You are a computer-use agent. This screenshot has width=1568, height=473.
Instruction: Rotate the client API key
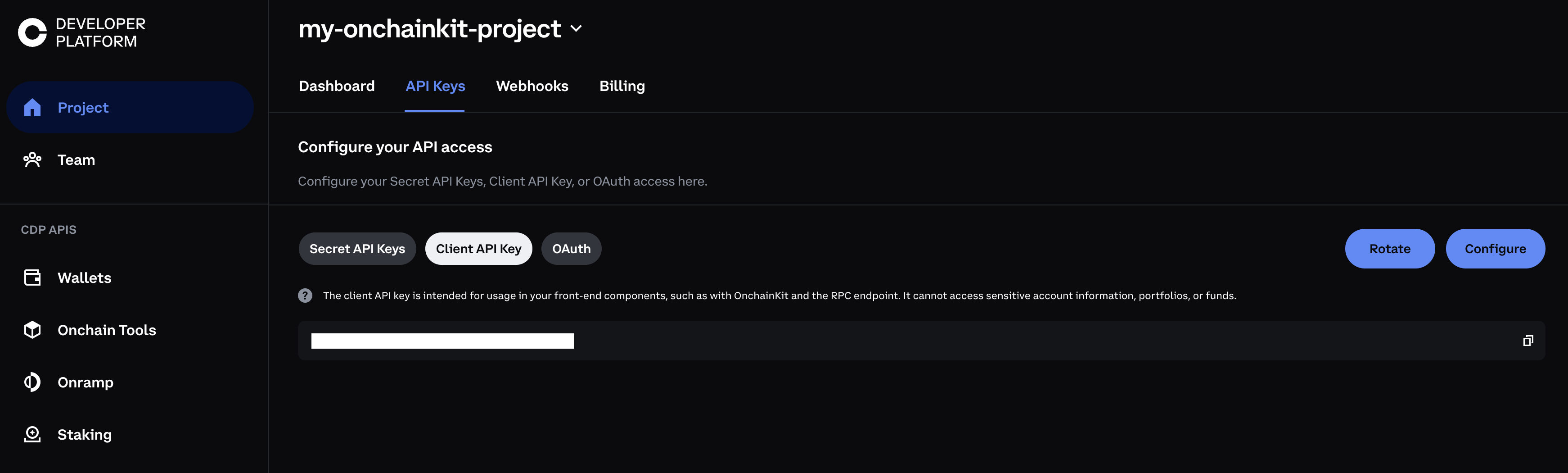click(1390, 248)
